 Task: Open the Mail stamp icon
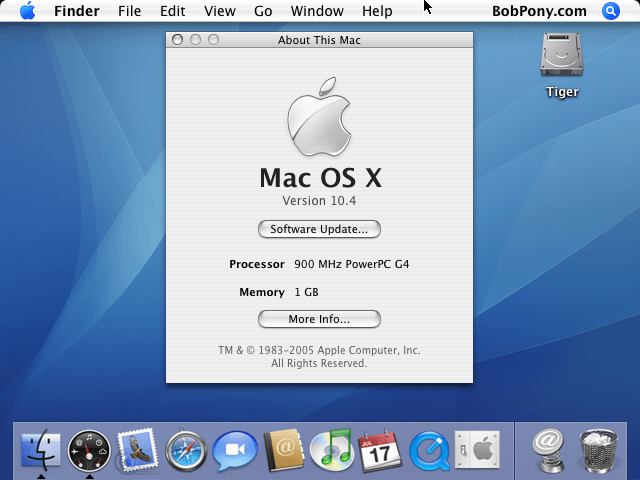pyautogui.click(x=137, y=450)
